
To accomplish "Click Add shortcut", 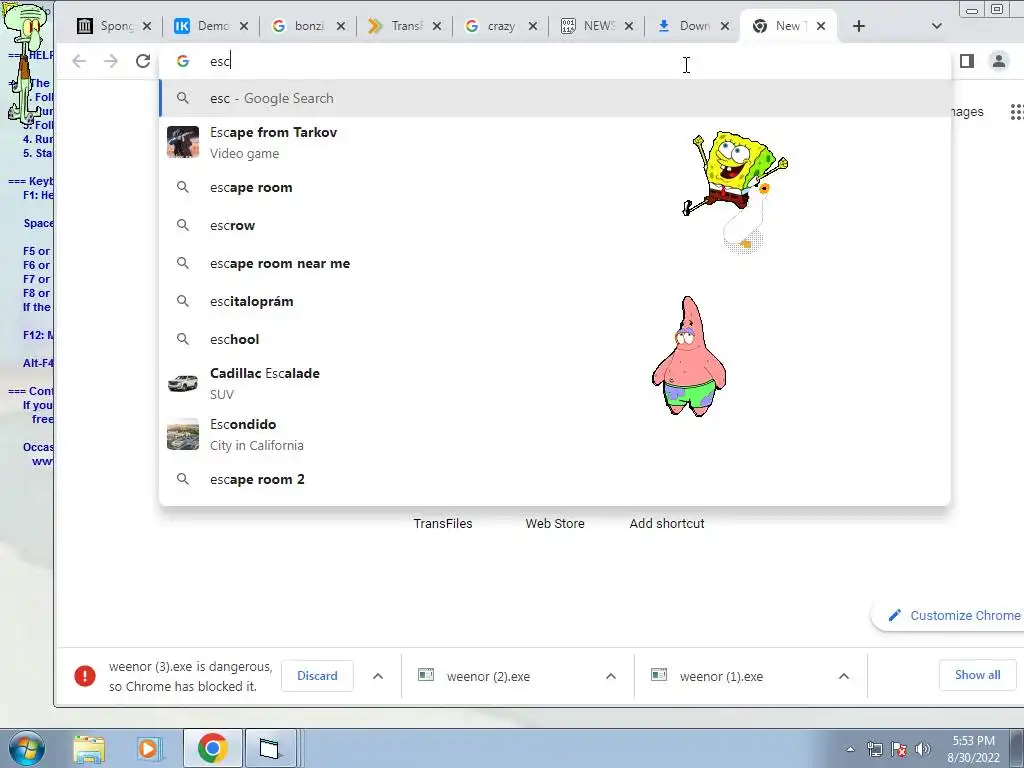I will pyautogui.click(x=667, y=524).
